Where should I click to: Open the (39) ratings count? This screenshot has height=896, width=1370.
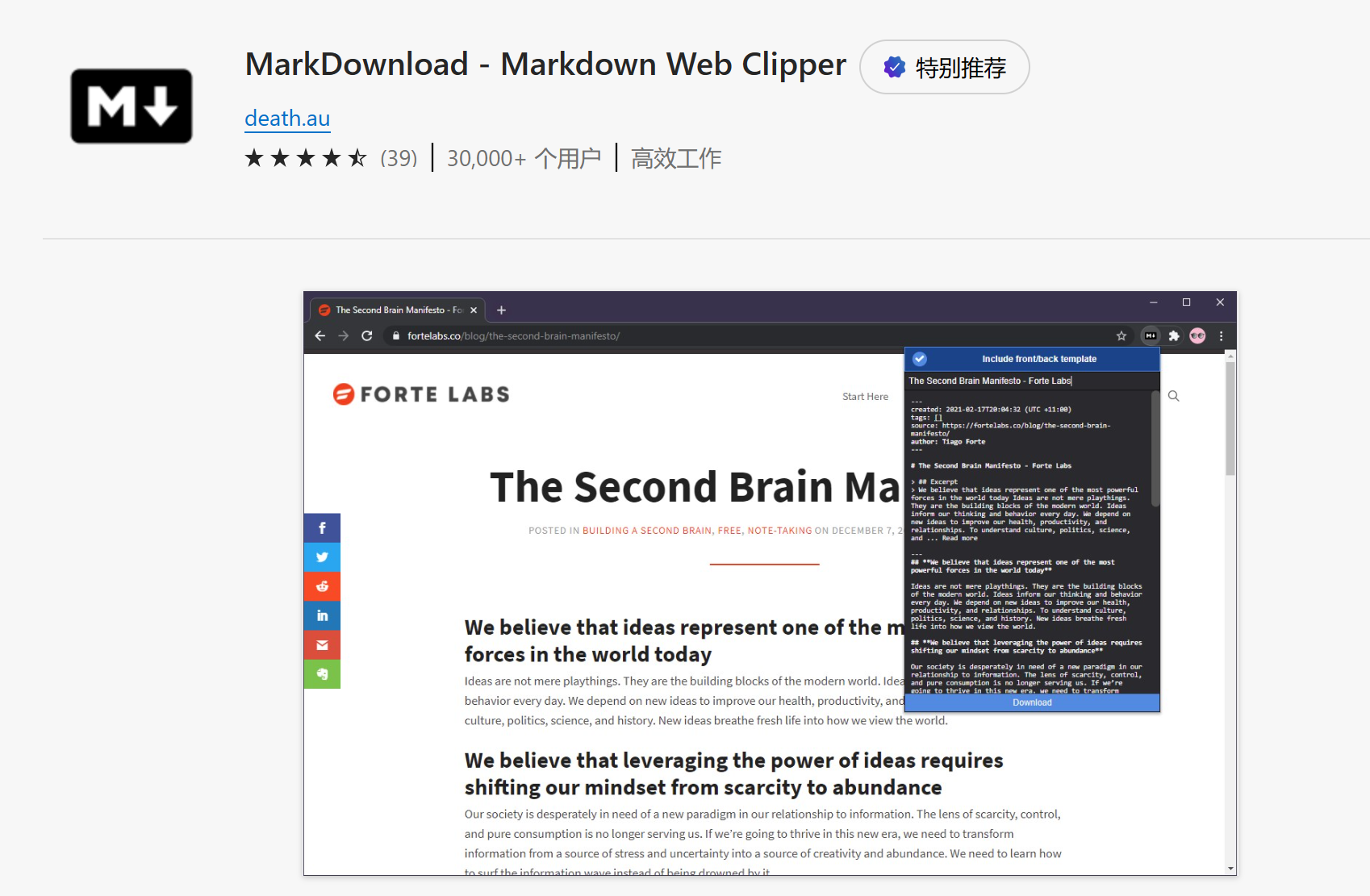[x=399, y=158]
